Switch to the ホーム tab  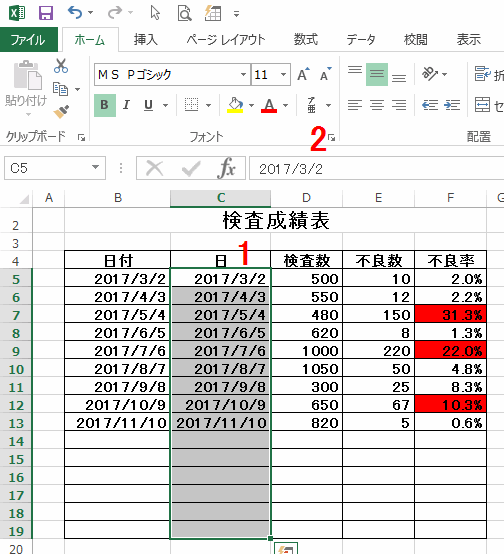[x=90, y=40]
